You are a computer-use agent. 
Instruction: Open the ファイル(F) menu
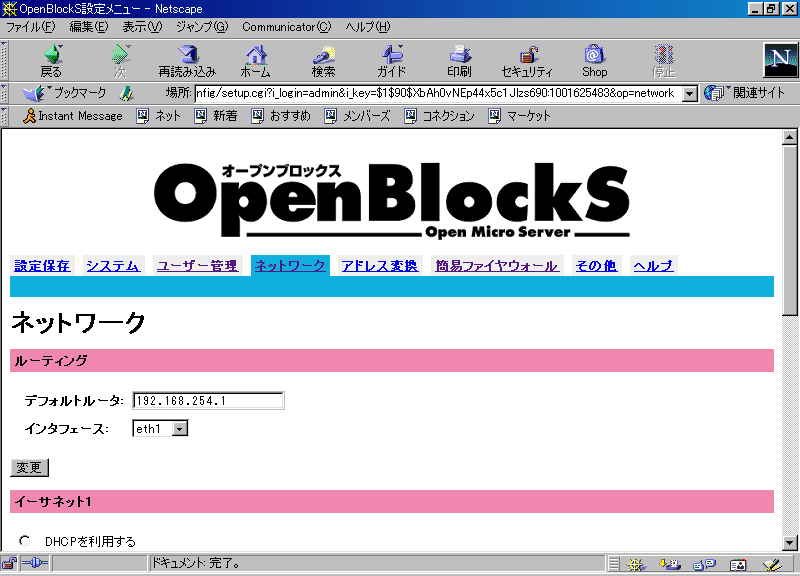31,27
